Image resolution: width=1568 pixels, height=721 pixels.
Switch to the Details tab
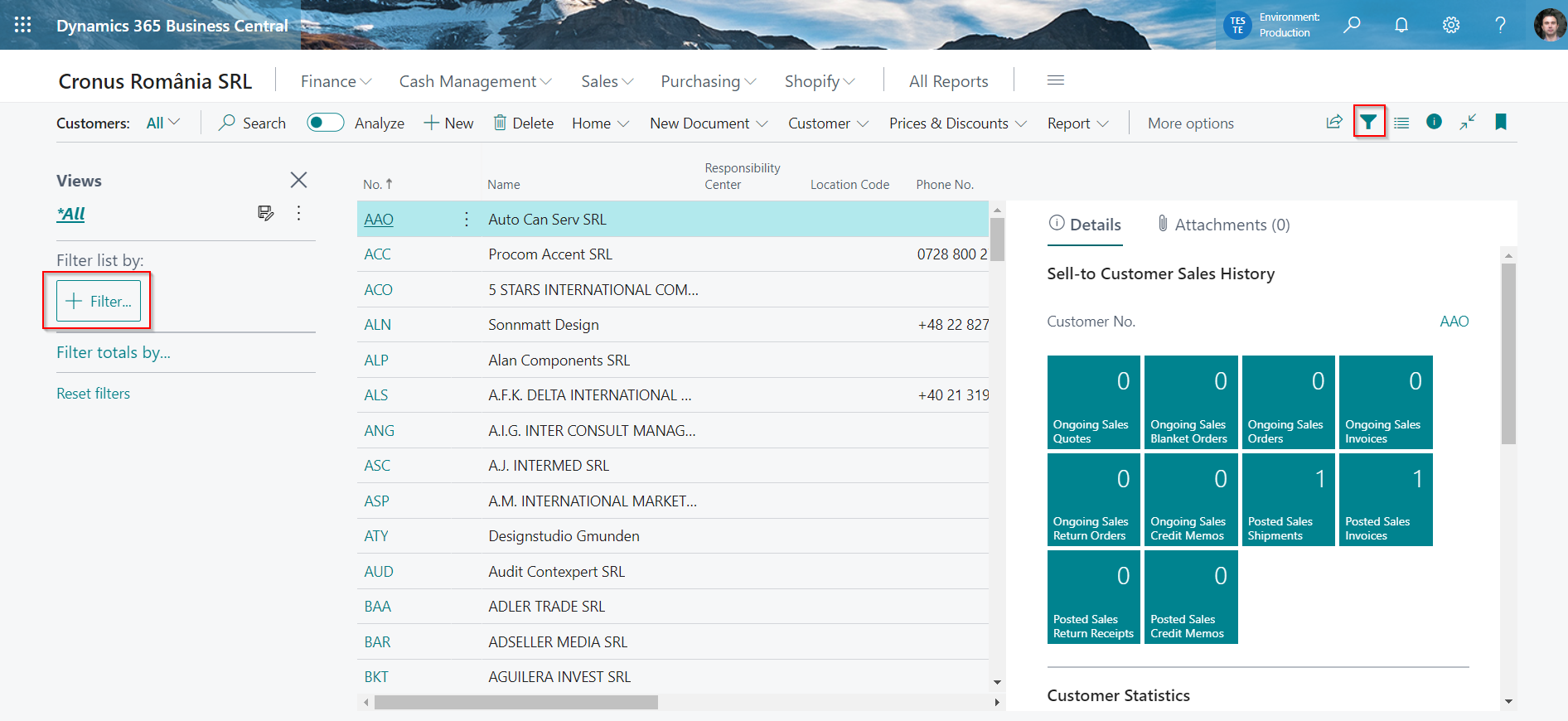pyautogui.click(x=1085, y=225)
